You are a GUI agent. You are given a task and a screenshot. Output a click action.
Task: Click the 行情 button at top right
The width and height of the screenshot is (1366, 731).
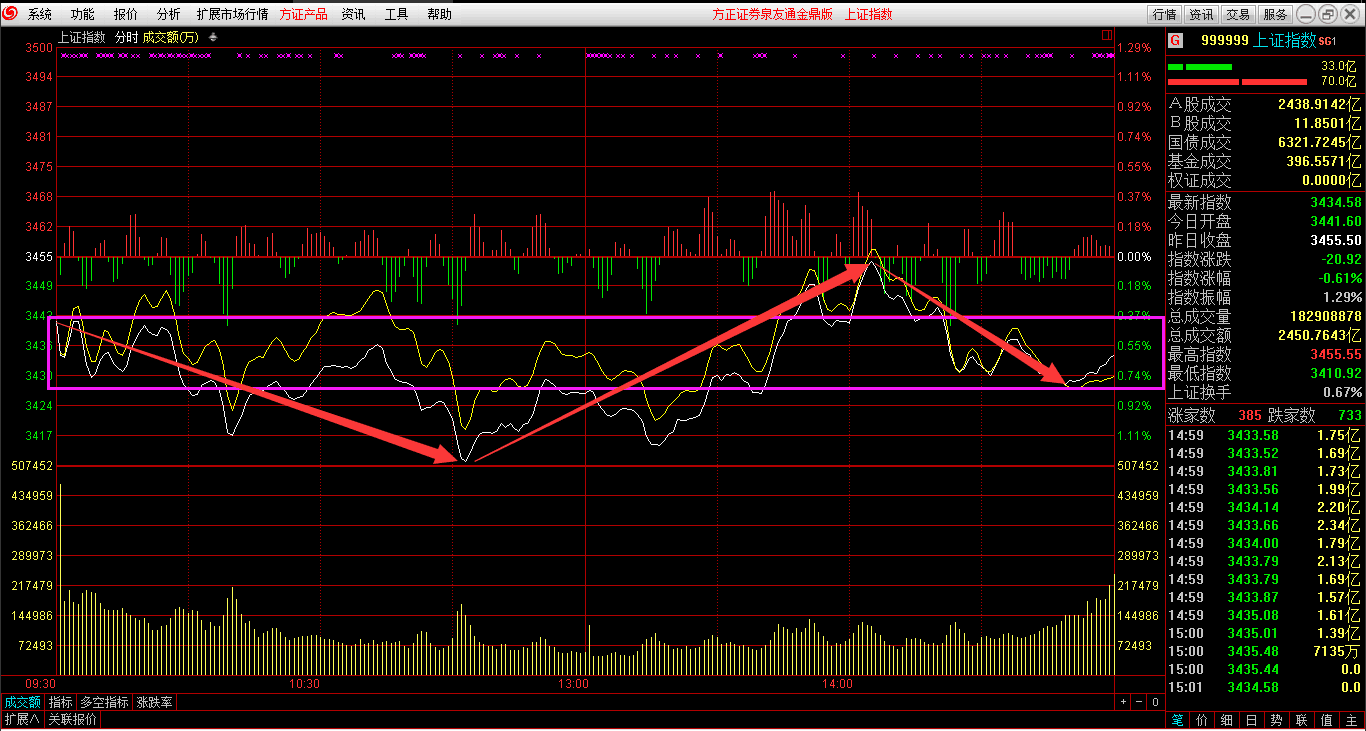click(x=1164, y=14)
